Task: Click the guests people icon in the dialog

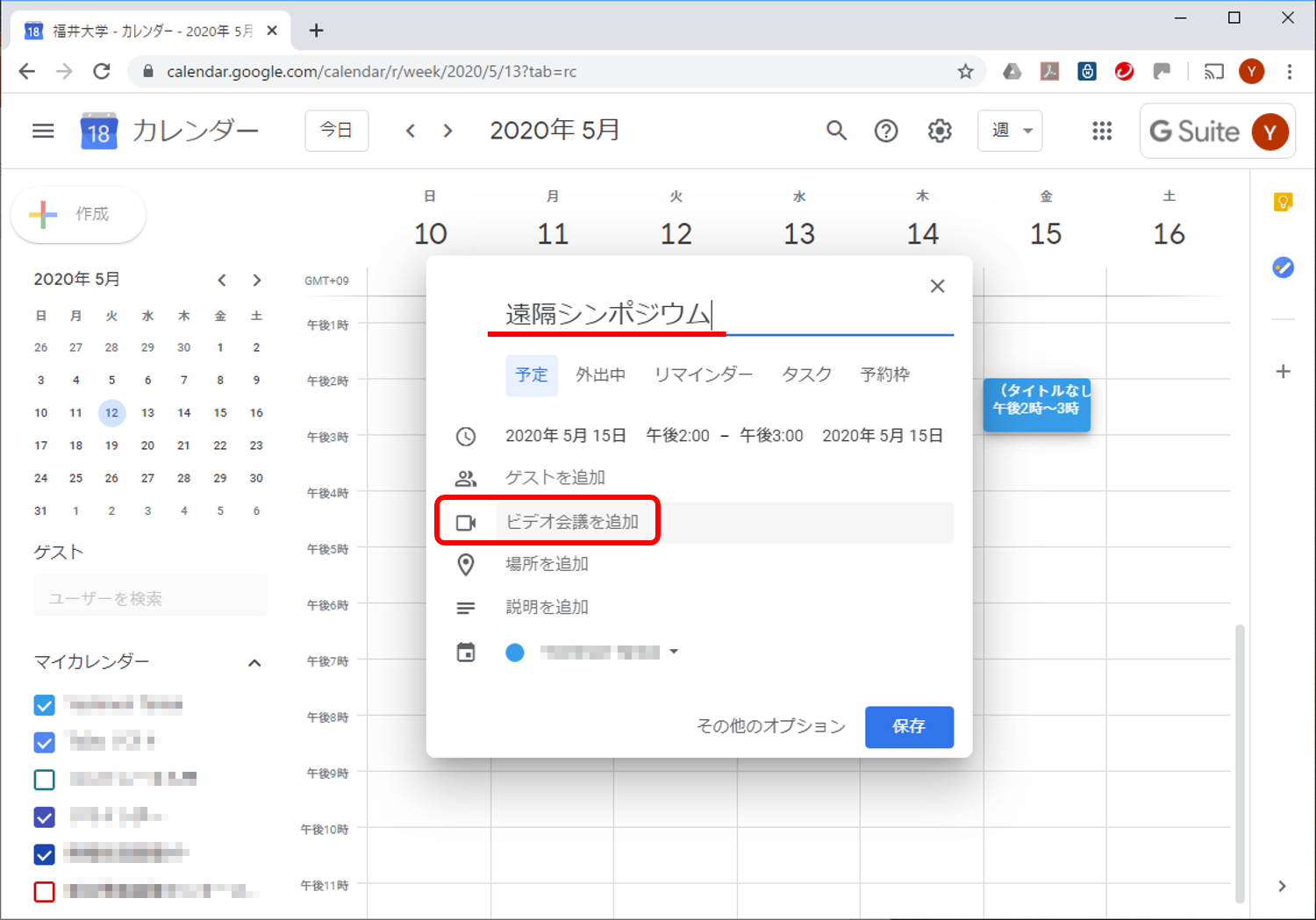Action: (466, 478)
